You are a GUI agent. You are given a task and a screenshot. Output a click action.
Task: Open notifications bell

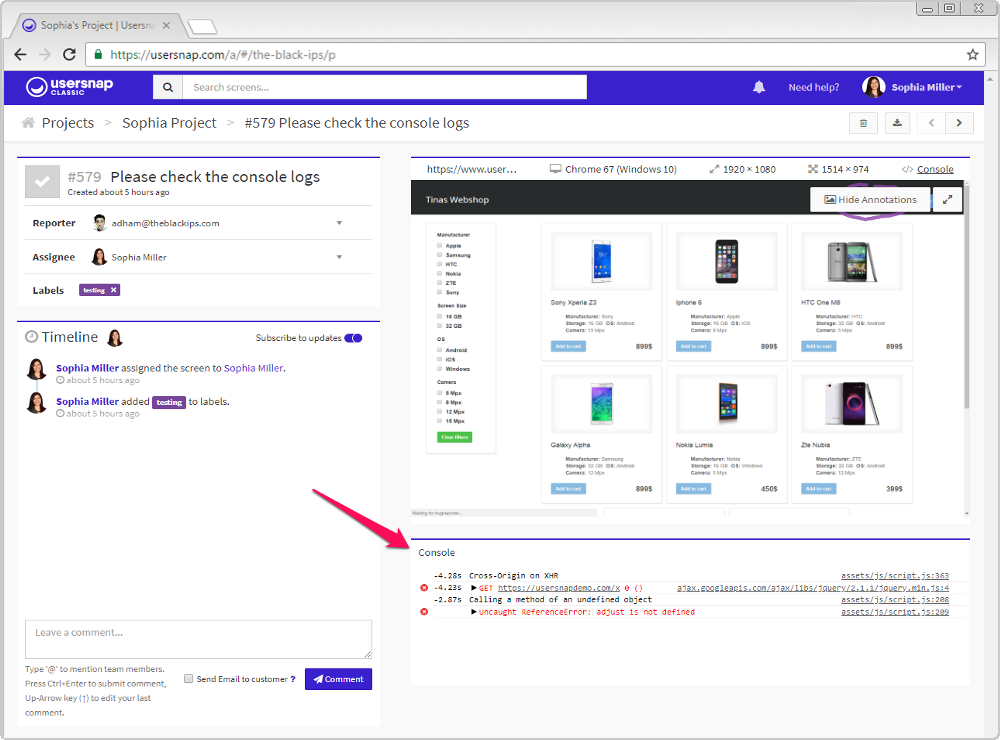(758, 87)
